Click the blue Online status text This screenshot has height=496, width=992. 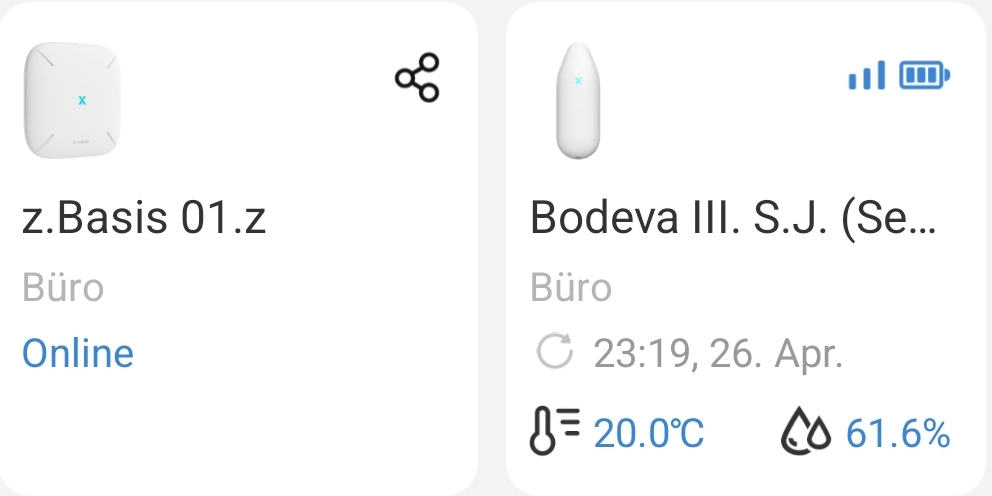coord(78,353)
